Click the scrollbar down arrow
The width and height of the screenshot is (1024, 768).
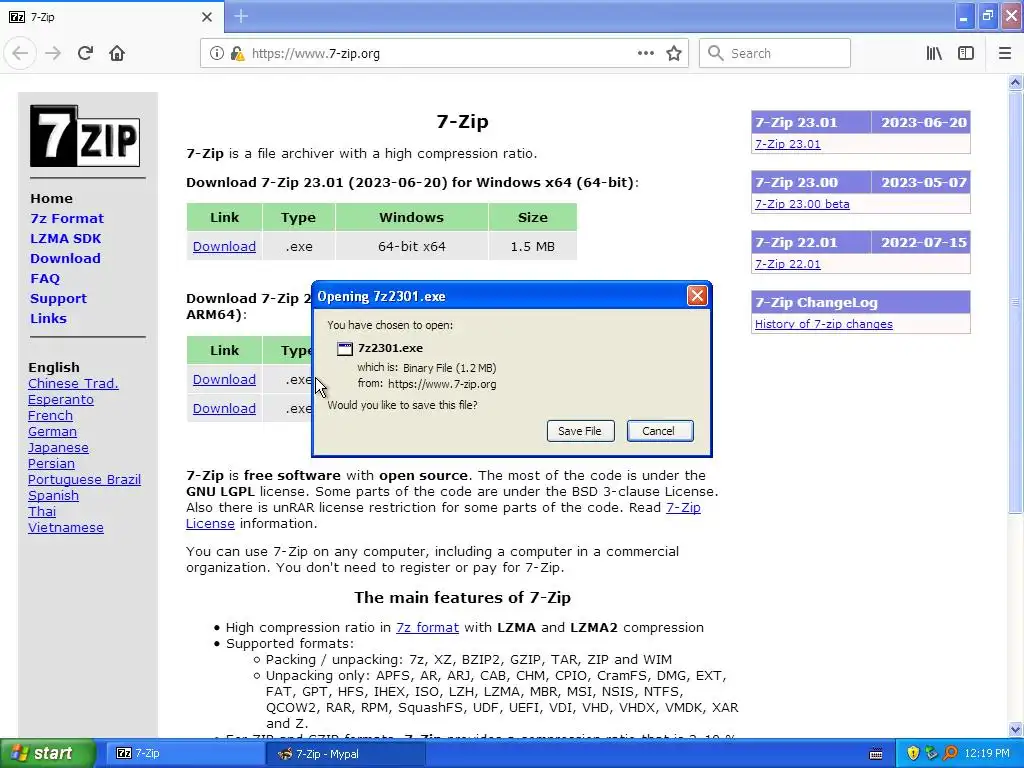(1016, 729)
